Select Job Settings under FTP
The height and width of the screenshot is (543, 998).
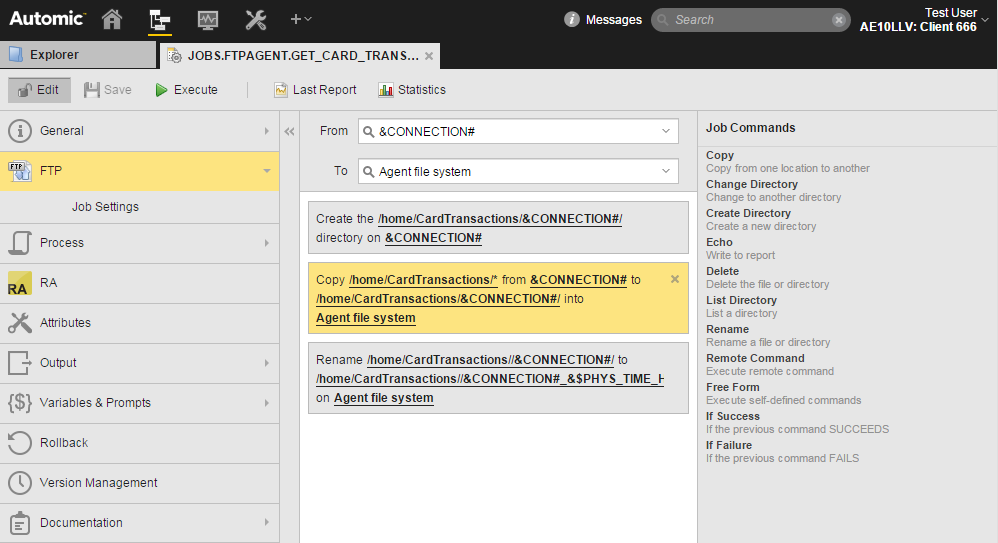(x=105, y=207)
